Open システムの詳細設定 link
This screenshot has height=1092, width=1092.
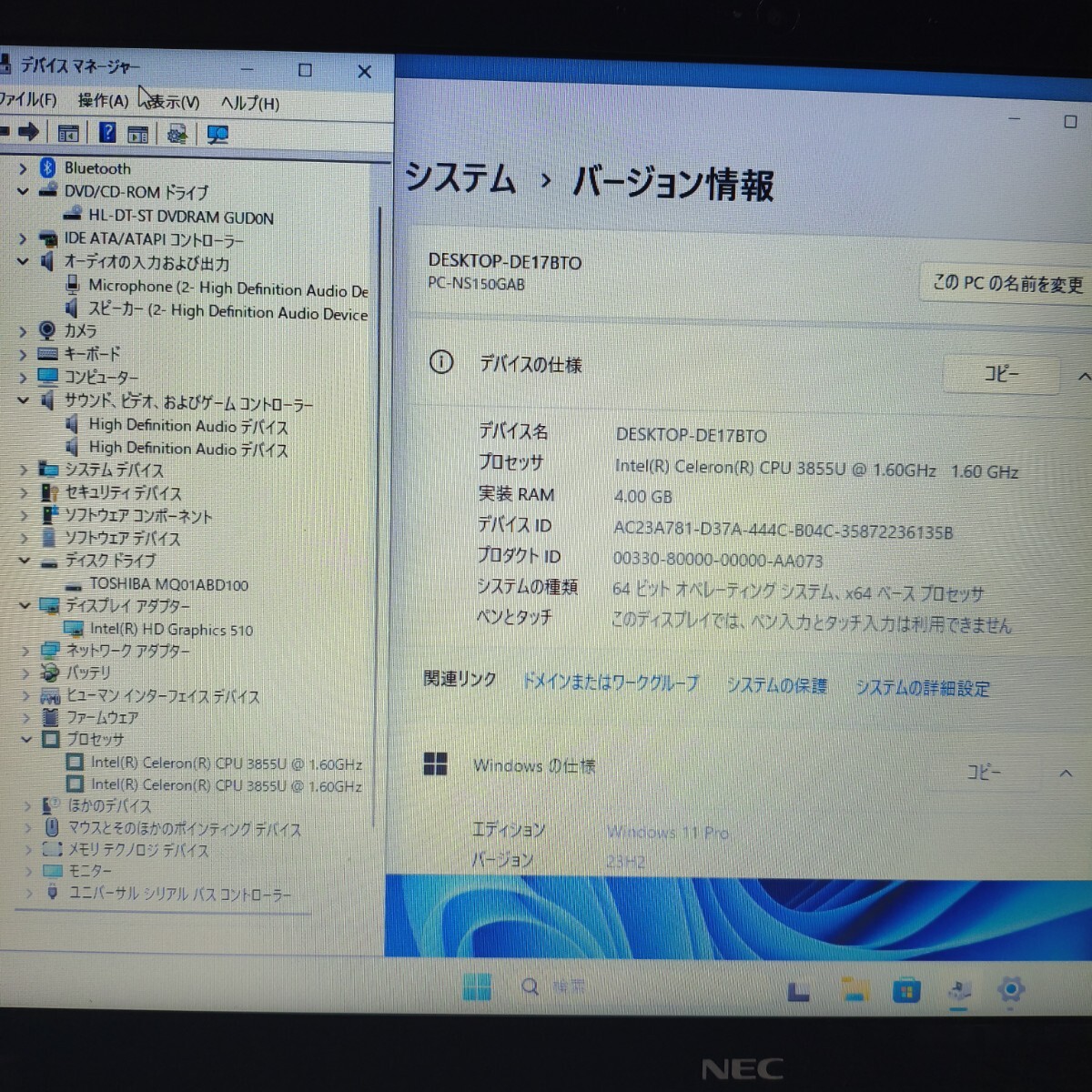922,688
